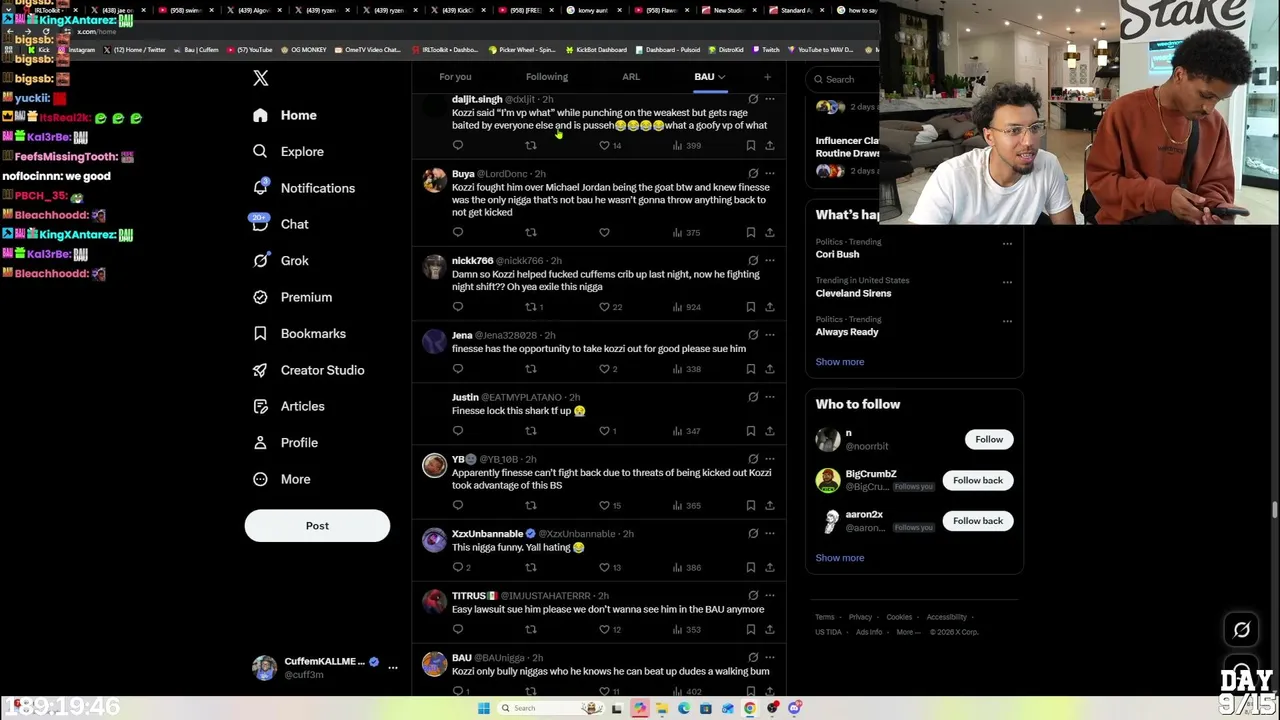Click Grok explain icon on BAU tweet

click(753, 658)
